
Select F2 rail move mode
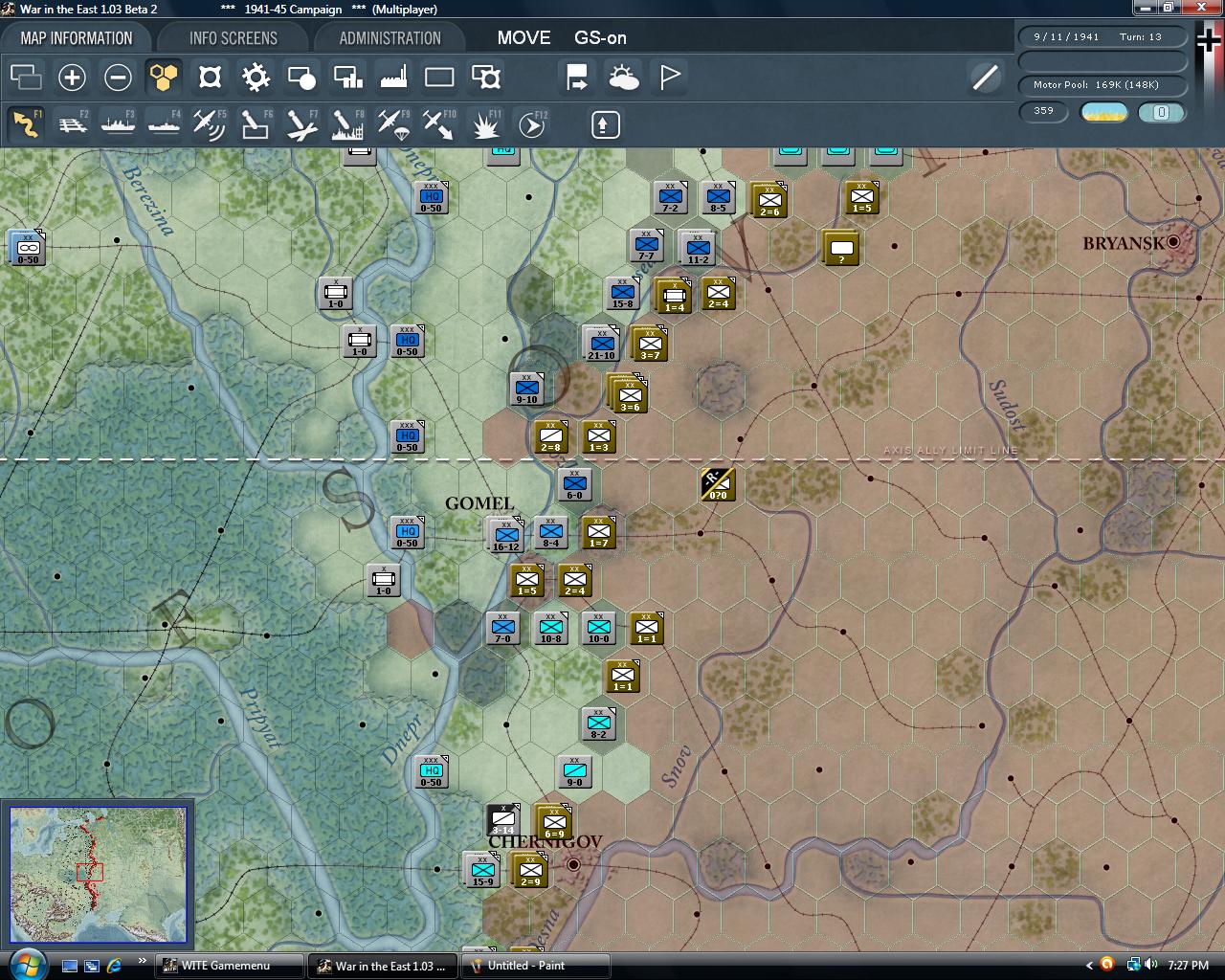click(x=72, y=124)
